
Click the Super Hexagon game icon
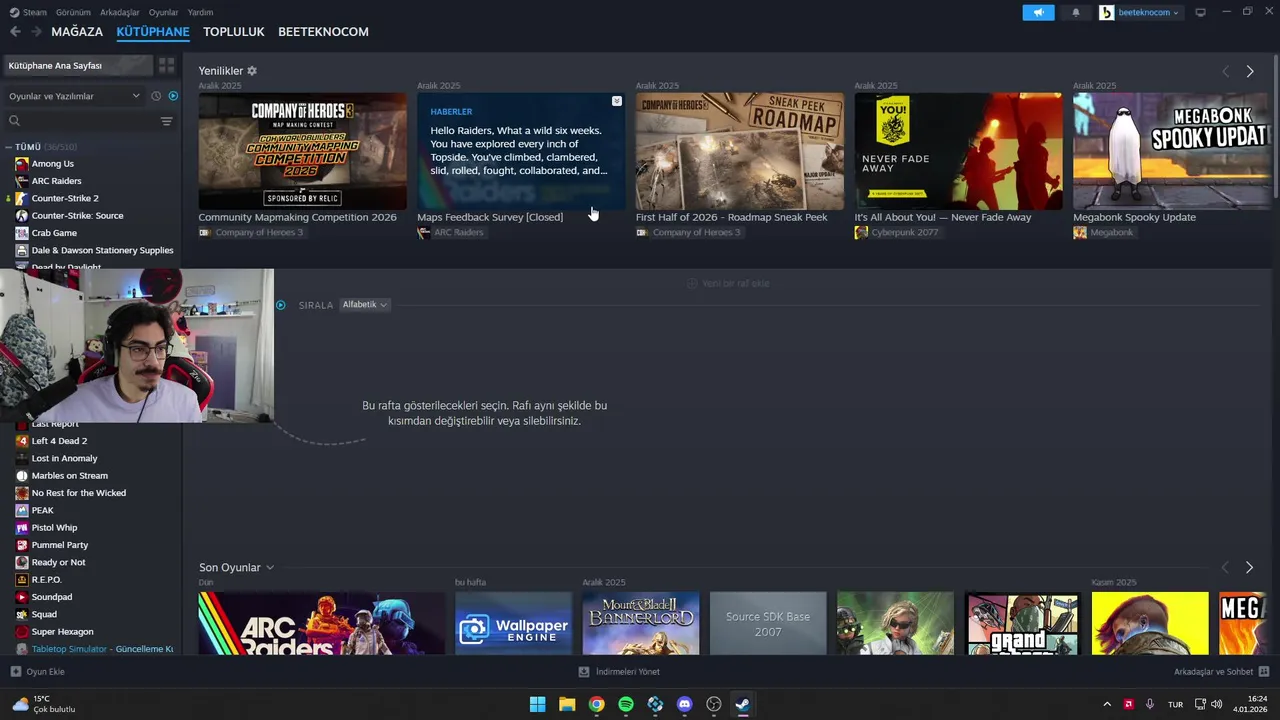coord(22,632)
